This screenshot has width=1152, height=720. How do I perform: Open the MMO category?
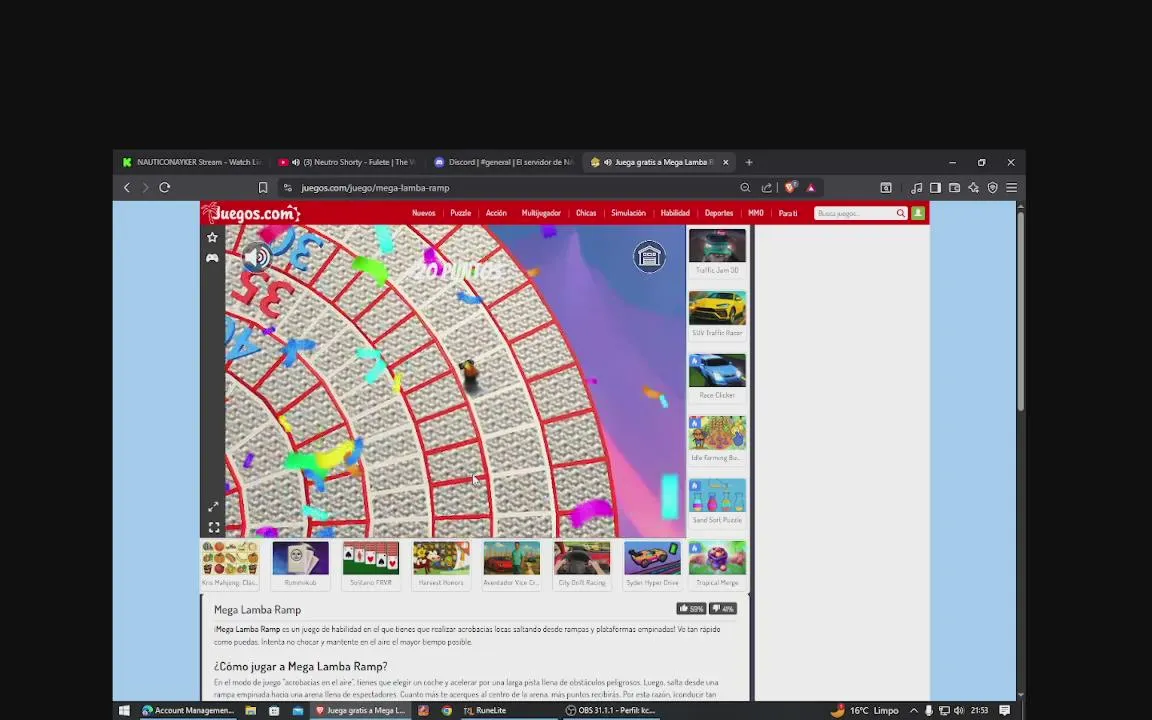point(755,213)
